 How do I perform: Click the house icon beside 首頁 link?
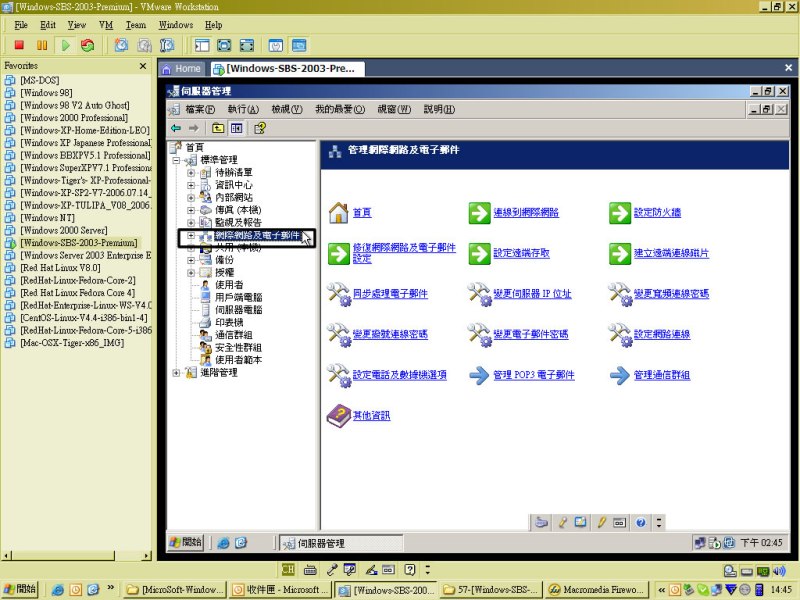pyautogui.click(x=338, y=213)
